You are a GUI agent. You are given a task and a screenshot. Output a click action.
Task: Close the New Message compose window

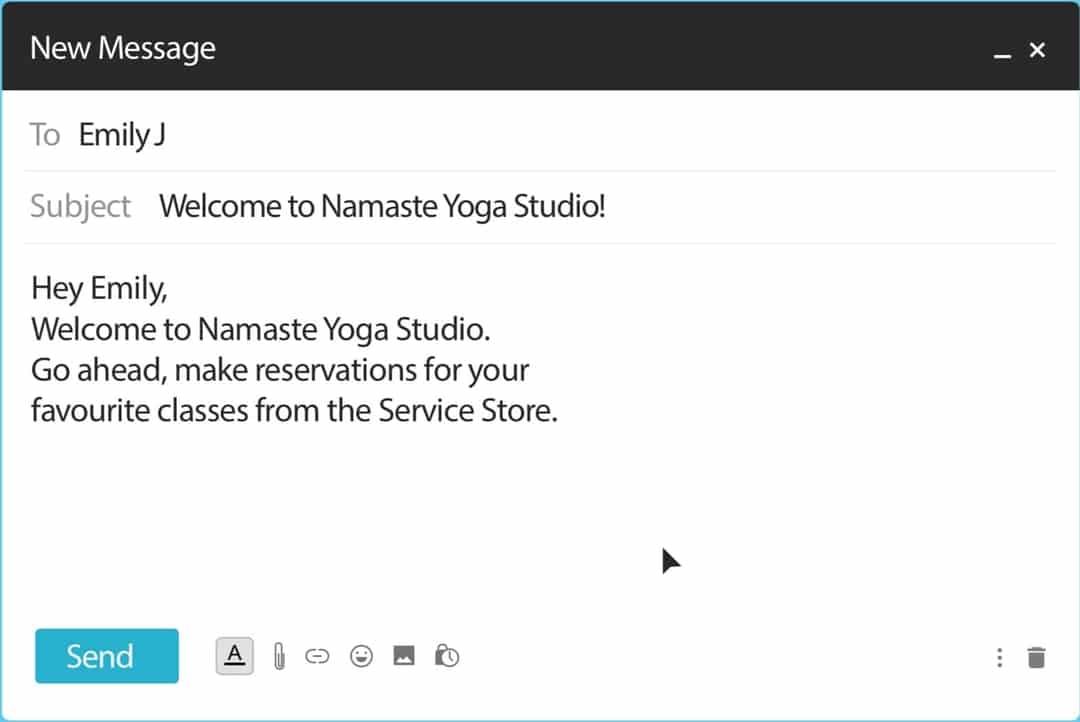point(1037,50)
